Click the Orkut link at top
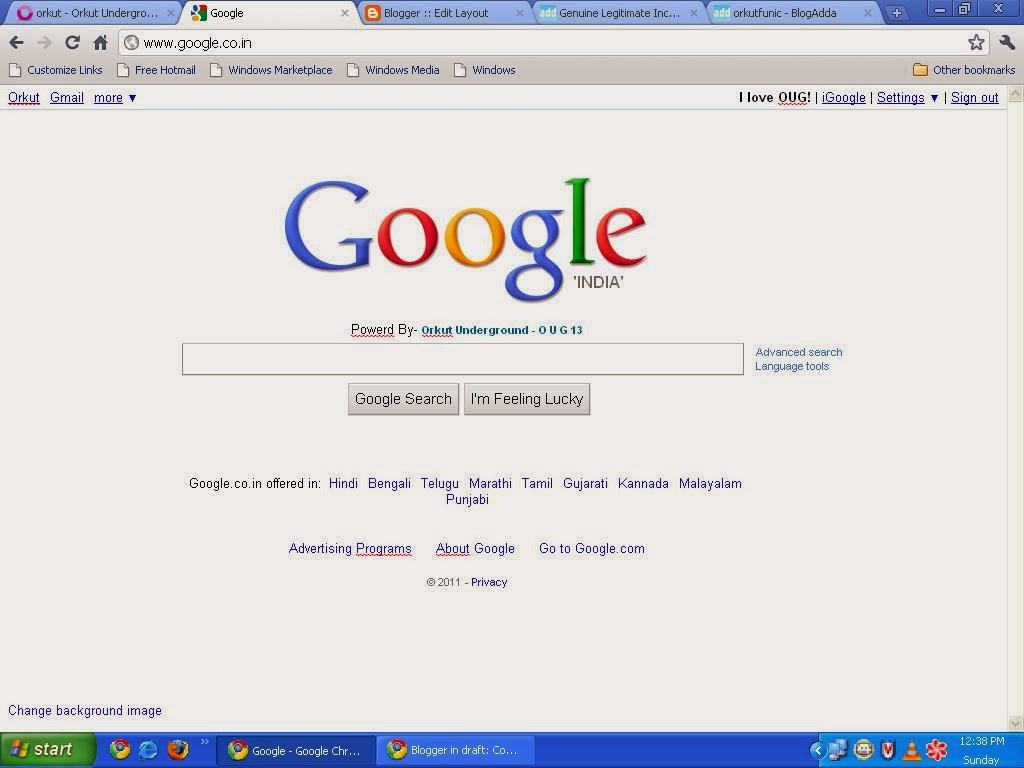 [24, 97]
